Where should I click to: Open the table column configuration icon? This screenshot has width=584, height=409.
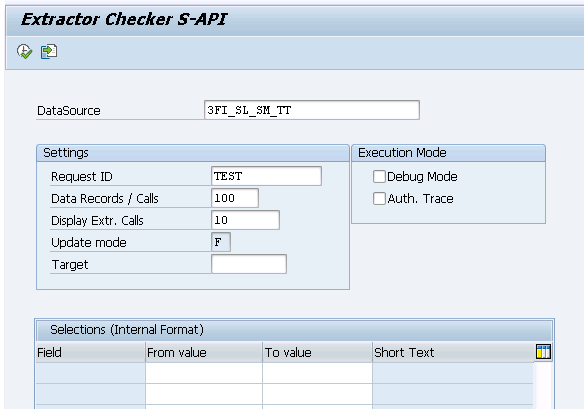coord(543,352)
